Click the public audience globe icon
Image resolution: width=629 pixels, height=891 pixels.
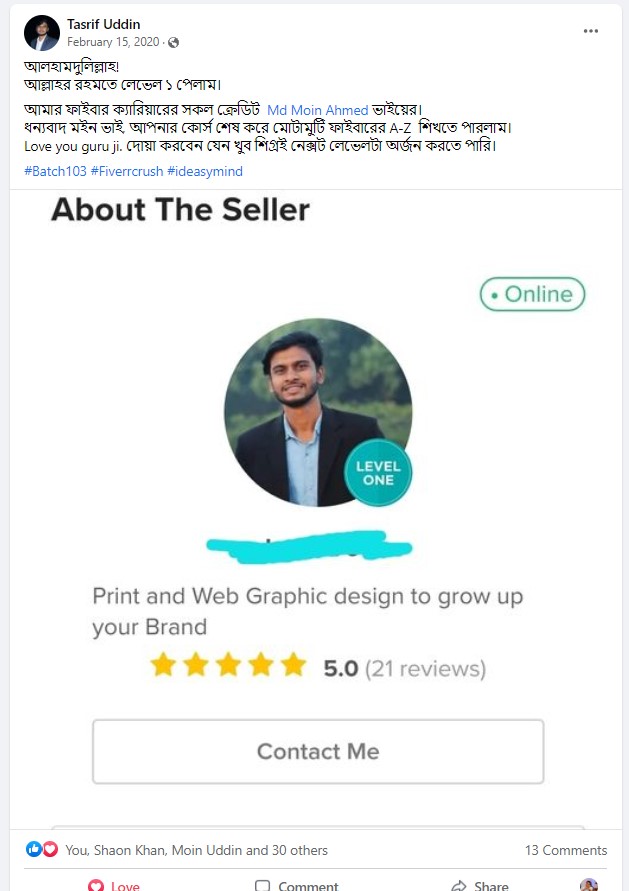174,43
